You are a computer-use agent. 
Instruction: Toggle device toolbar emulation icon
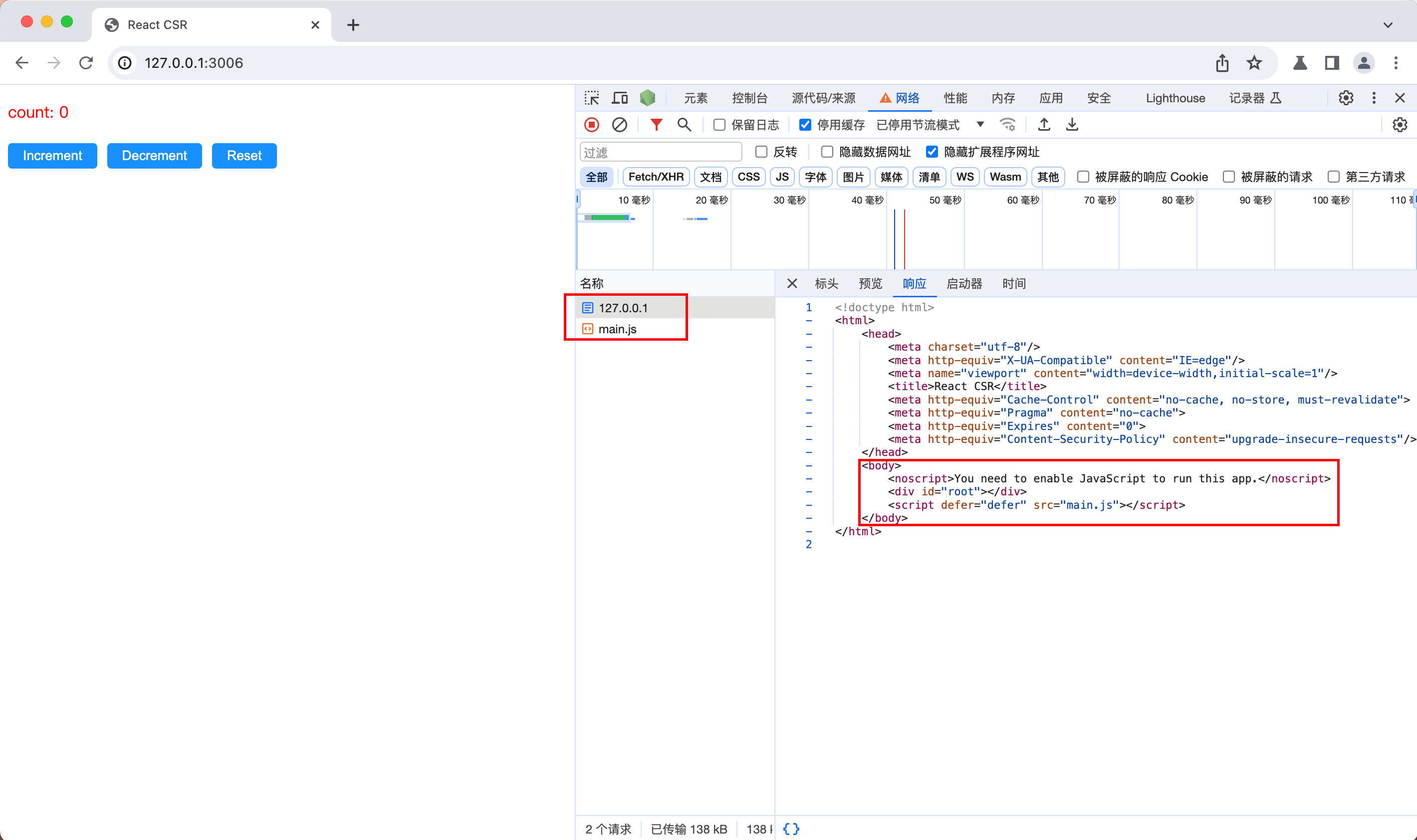[x=620, y=98]
